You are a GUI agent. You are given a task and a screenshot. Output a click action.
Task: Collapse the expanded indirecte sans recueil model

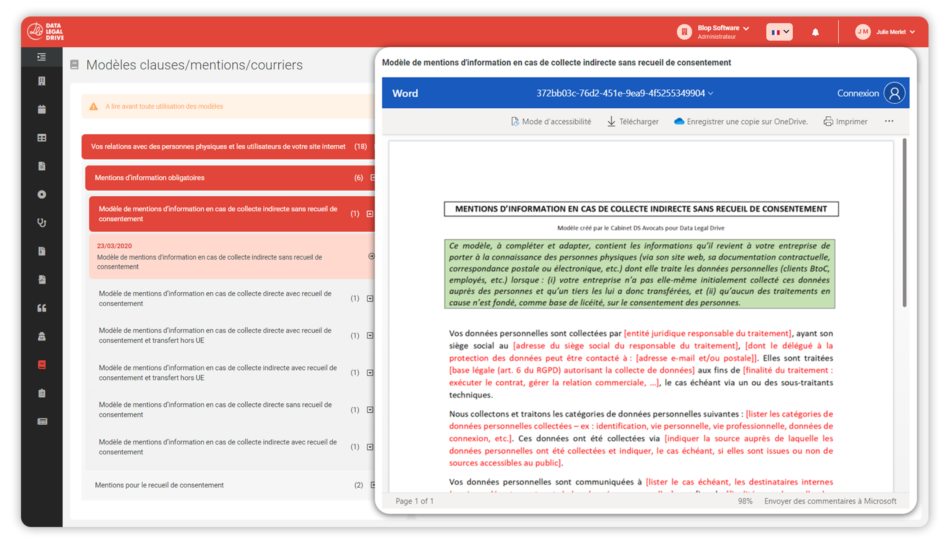[370, 214]
